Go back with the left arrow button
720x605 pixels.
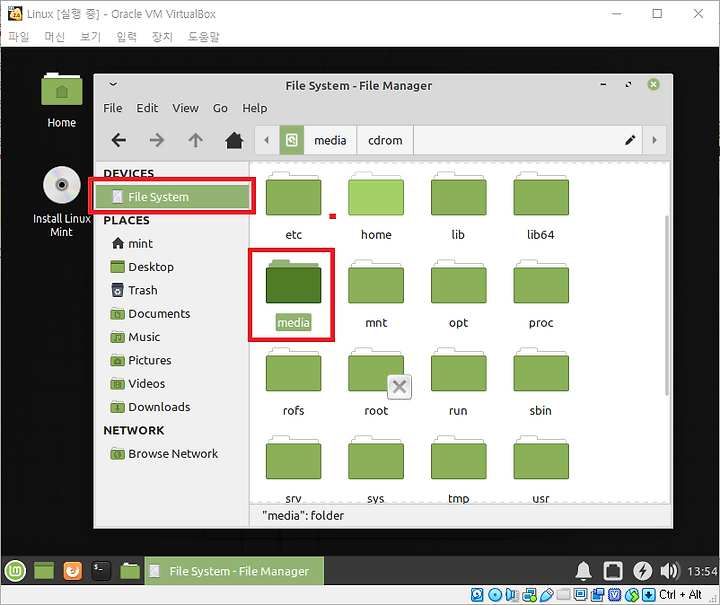118,140
